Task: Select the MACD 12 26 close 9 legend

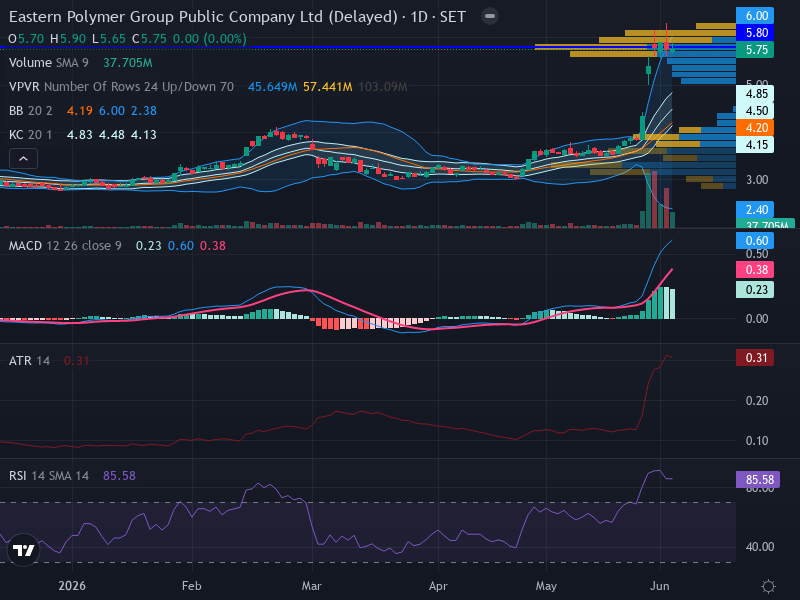Action: [x=65, y=246]
